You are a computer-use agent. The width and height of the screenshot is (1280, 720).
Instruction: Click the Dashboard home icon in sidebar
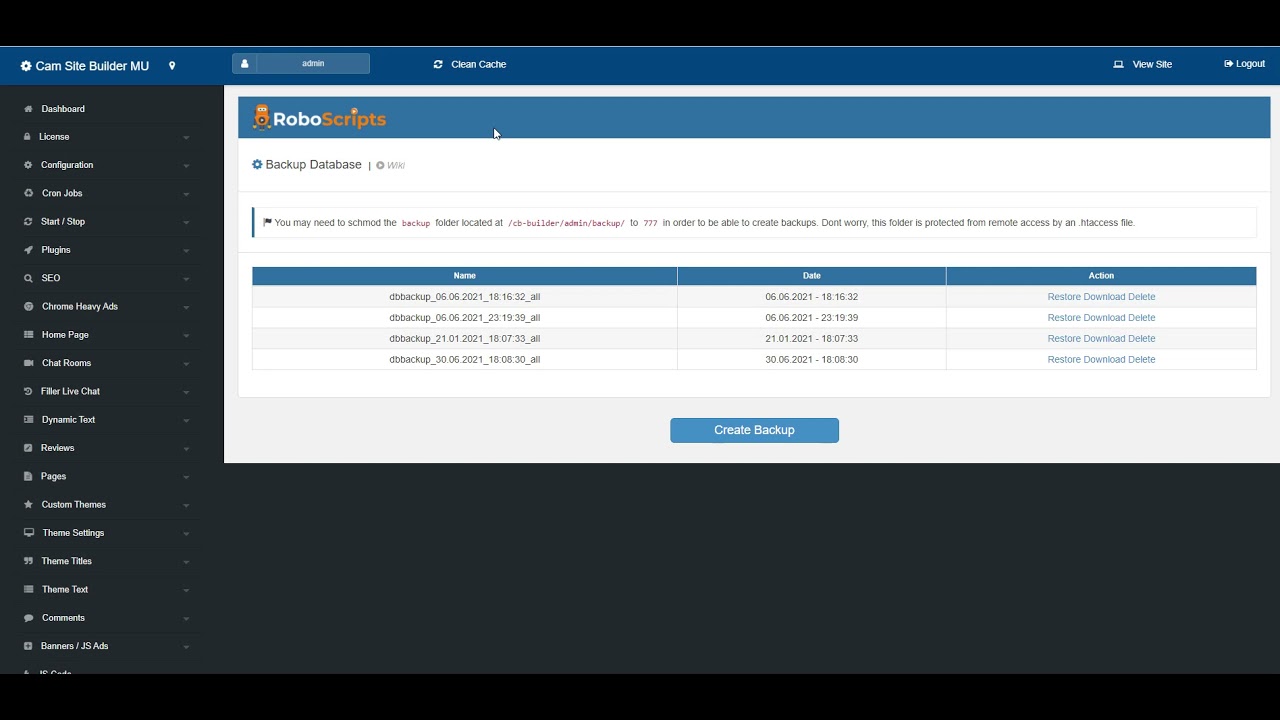click(x=28, y=109)
